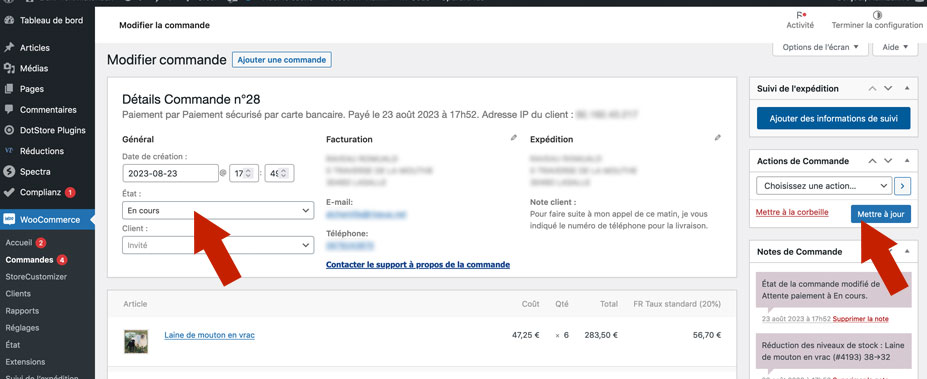Open Accueil in WooCommerce submenu
Image resolution: width=927 pixels, height=379 pixels.
[18, 243]
